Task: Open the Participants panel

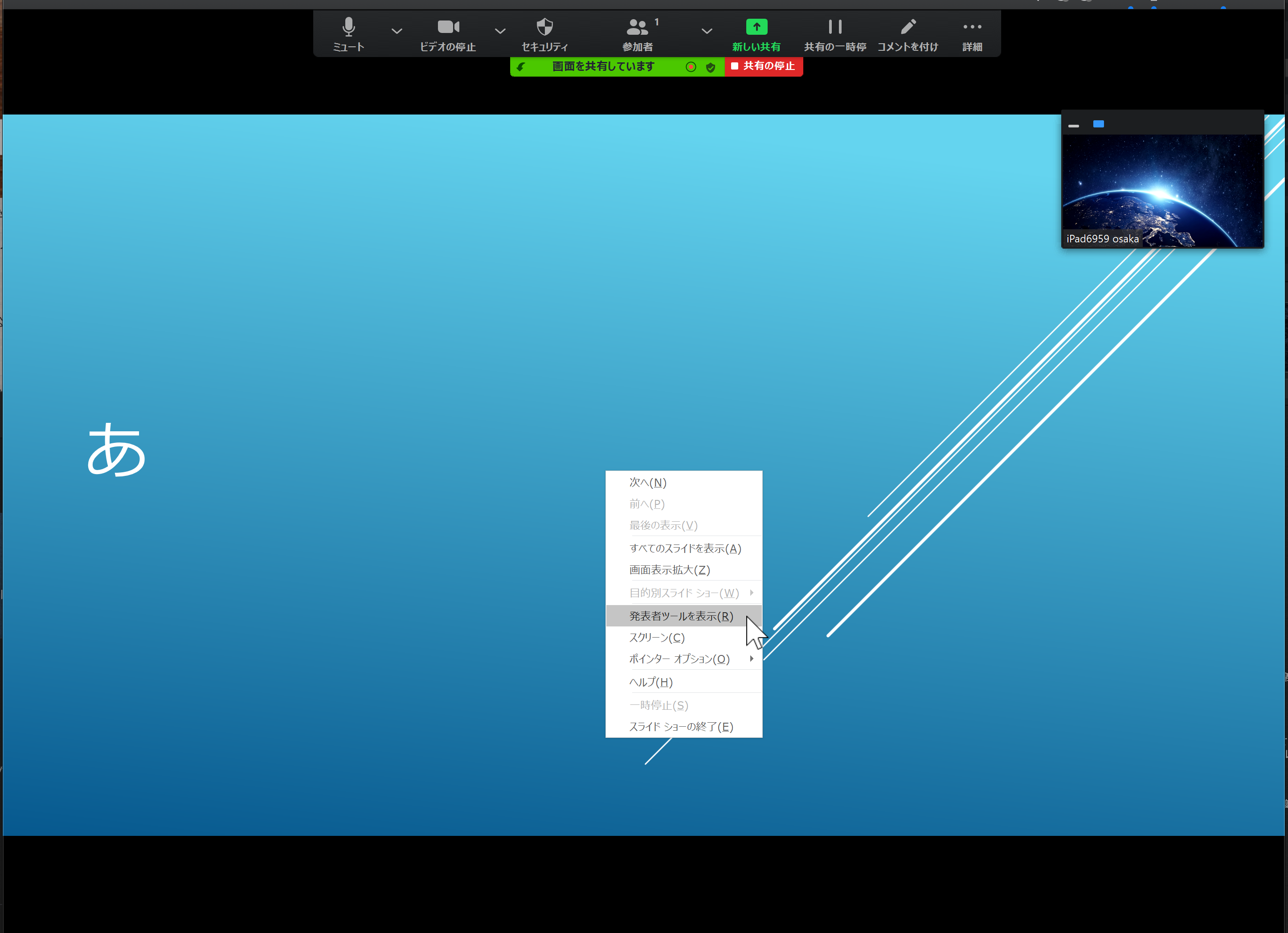Action: pyautogui.click(x=638, y=34)
